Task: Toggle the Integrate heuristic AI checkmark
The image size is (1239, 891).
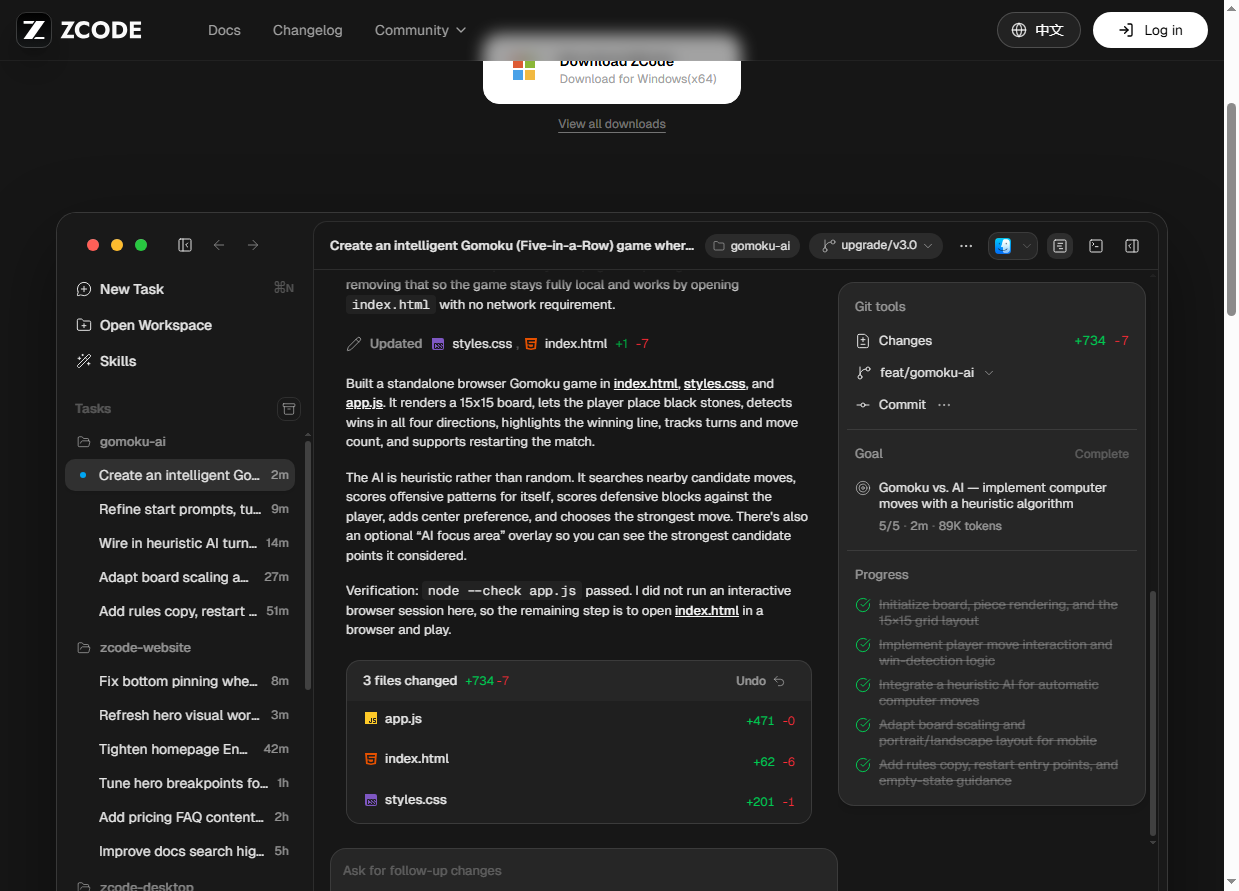Action: (x=863, y=685)
